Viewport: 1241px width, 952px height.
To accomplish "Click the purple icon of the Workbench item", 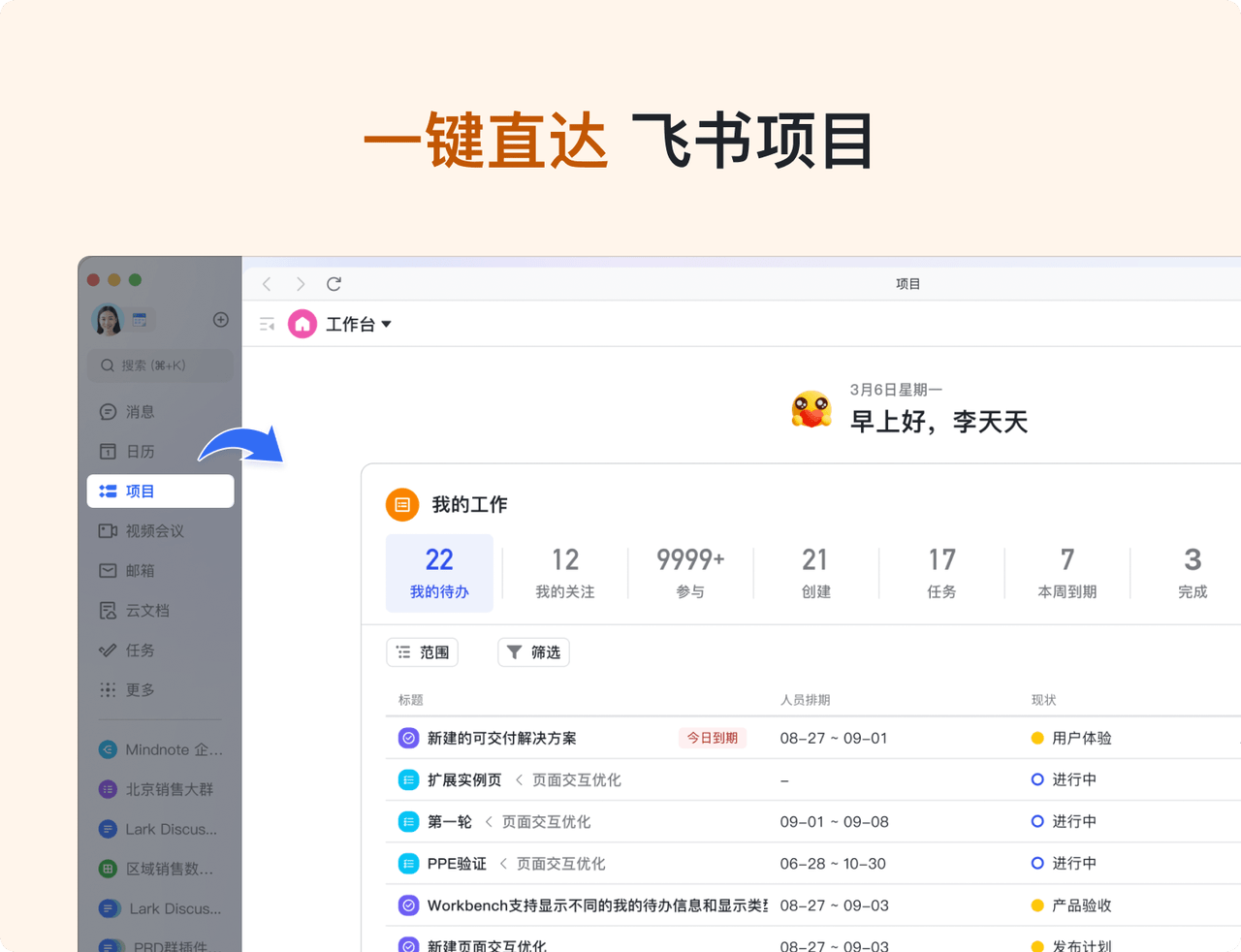I will 409,905.
